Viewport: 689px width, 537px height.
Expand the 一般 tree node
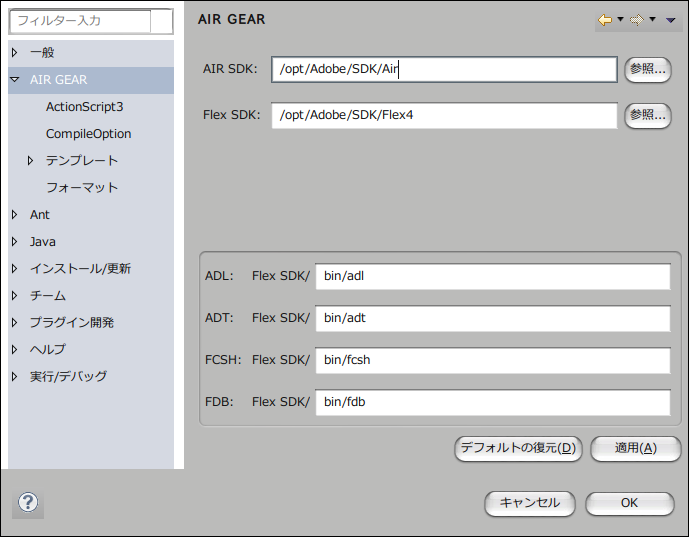(15, 53)
